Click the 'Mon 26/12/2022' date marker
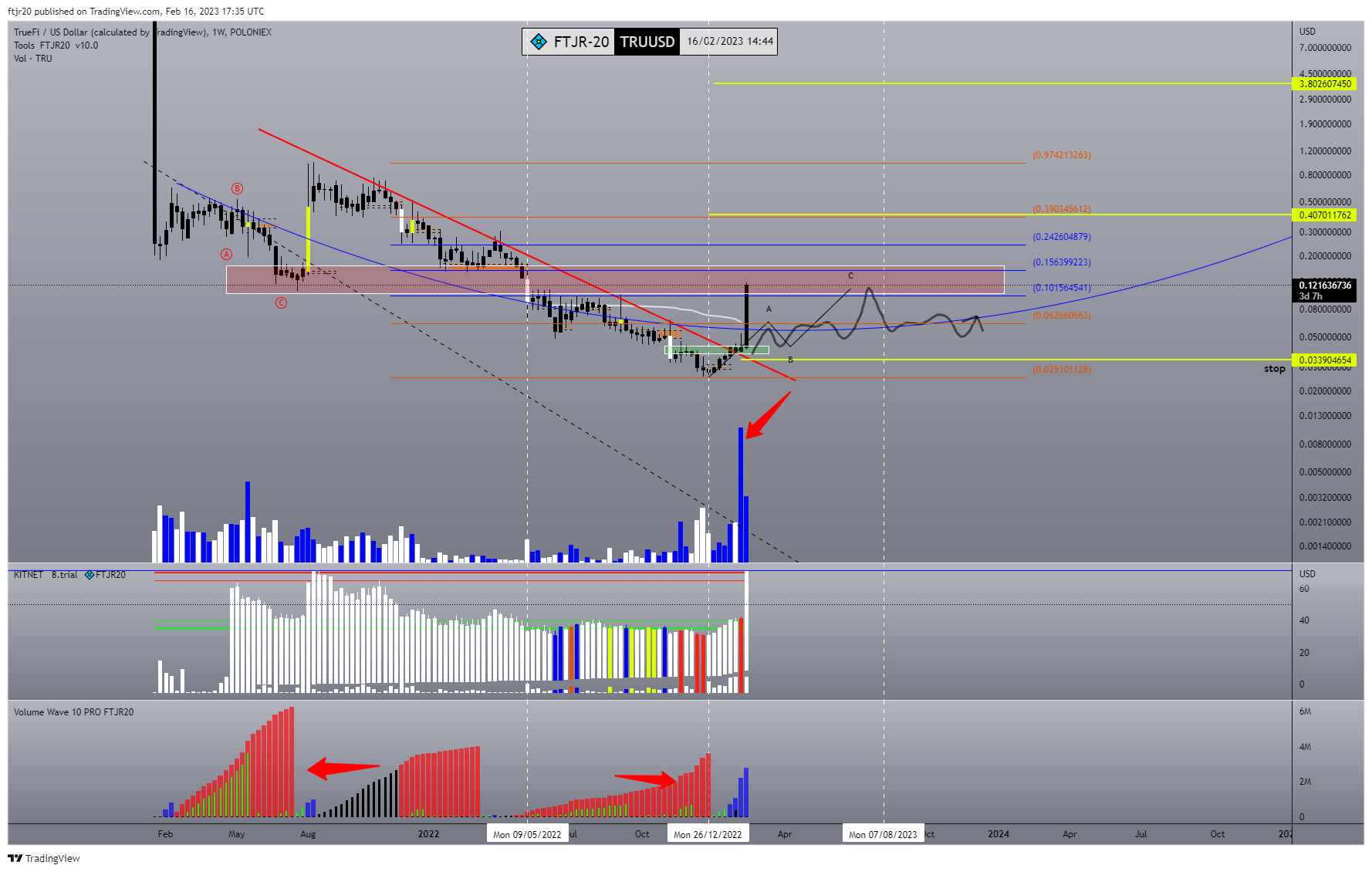The width and height of the screenshot is (1372, 872). tap(708, 834)
